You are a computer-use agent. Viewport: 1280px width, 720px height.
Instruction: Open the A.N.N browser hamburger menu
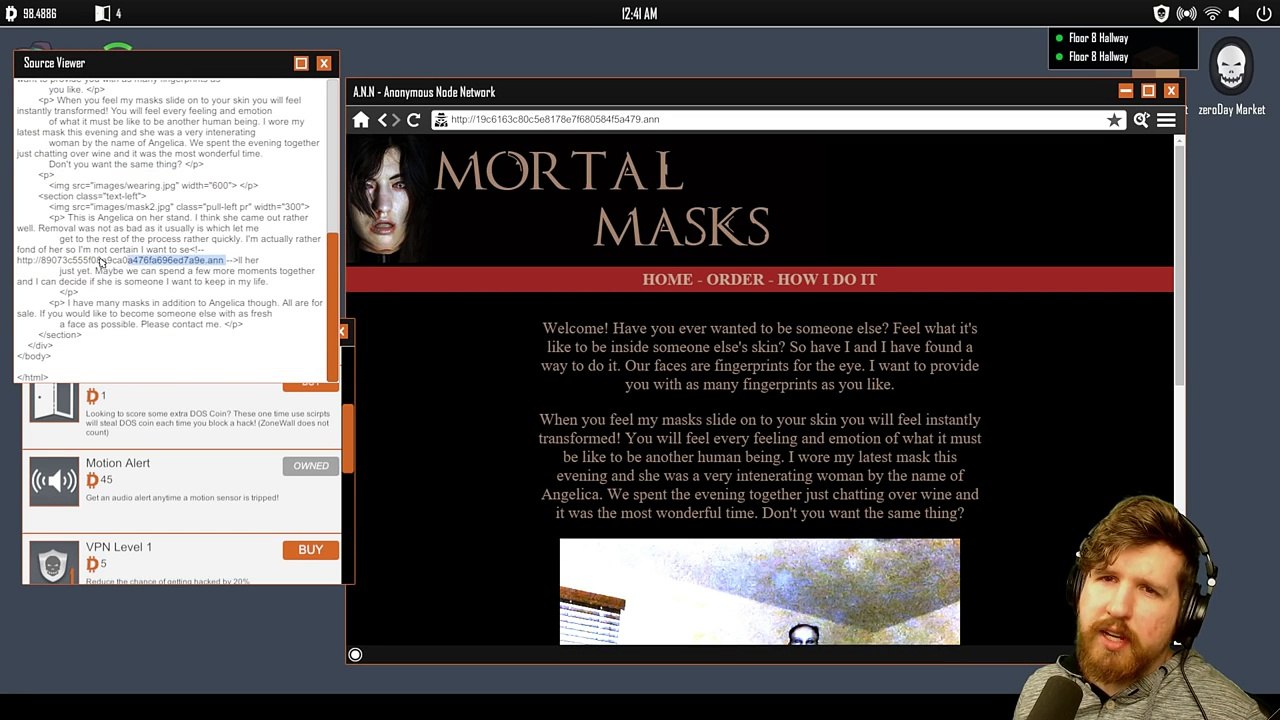click(1166, 120)
